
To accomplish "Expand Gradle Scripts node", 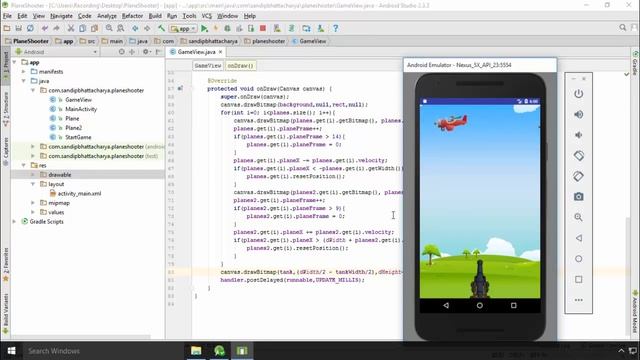I will point(15,222).
